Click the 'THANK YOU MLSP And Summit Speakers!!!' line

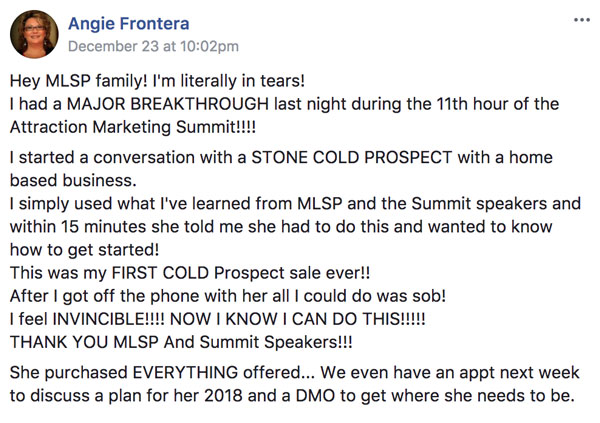point(181,342)
